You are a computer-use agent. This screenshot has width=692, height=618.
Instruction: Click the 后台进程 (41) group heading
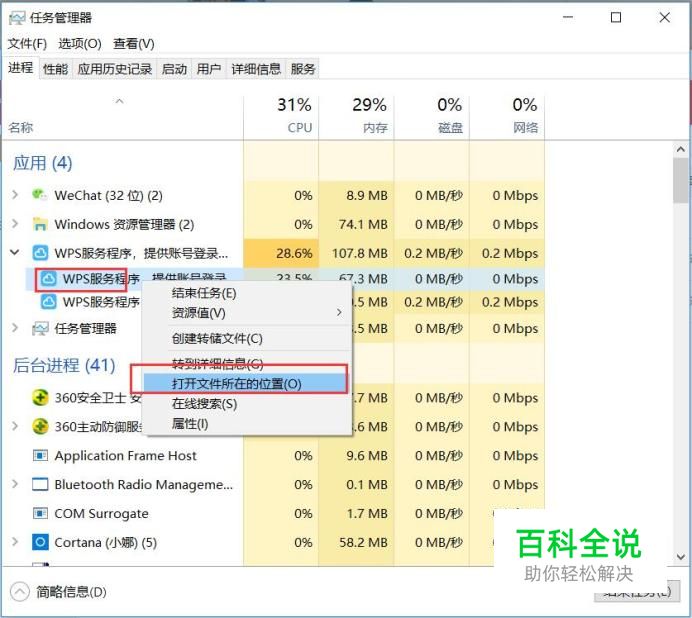[x=64, y=365]
